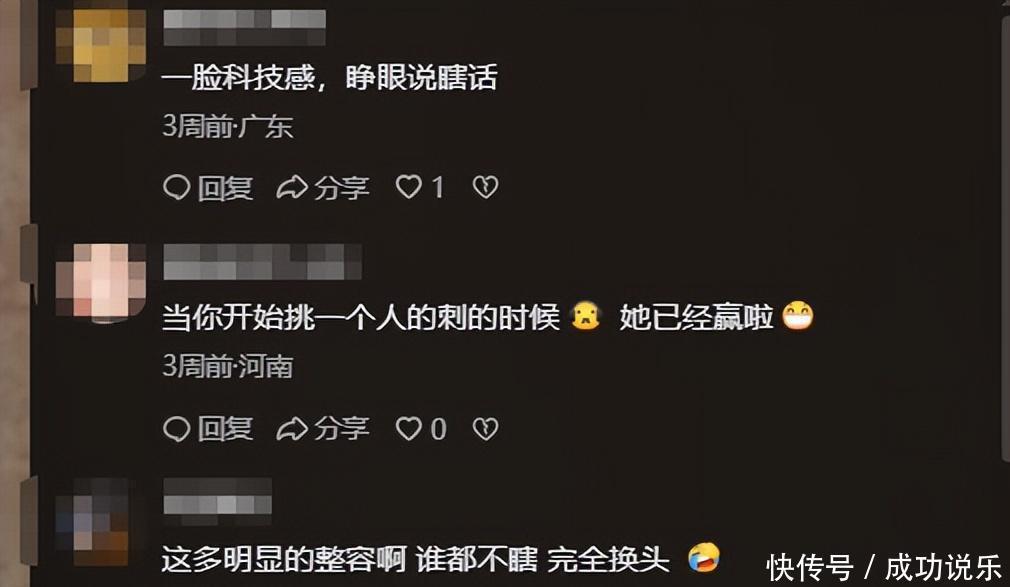
Task: Click reply bubble icon on Henan comment
Action: (x=176, y=428)
